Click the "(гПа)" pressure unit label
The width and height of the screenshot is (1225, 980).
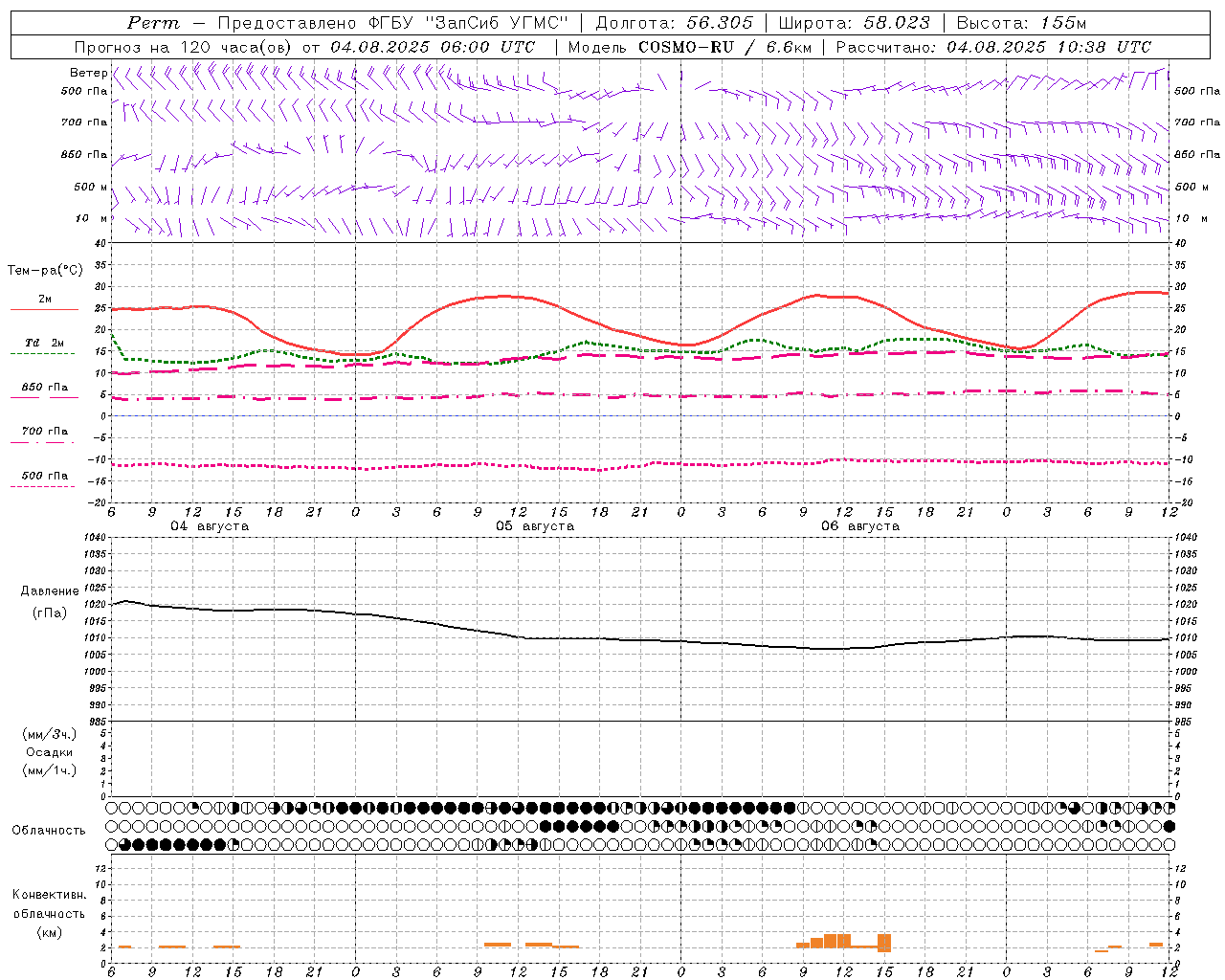(50, 613)
